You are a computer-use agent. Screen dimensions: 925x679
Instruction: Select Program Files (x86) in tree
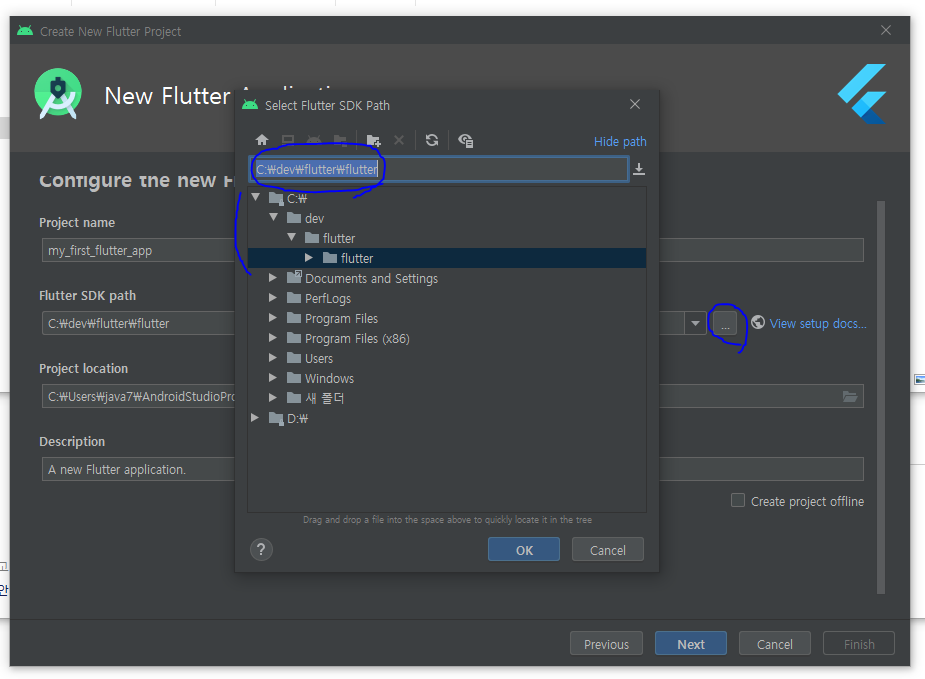tap(447, 339)
